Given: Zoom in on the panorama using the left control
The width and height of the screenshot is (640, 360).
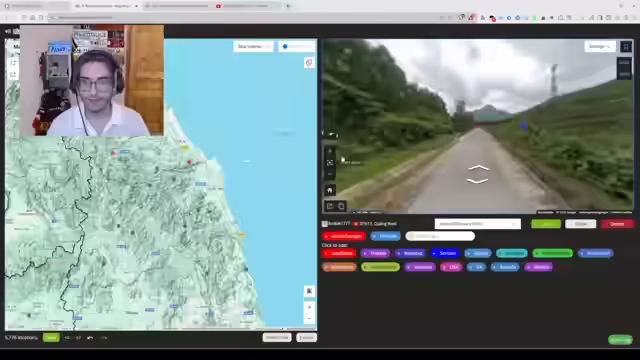Looking at the screenshot, I should pyautogui.click(x=330, y=151).
